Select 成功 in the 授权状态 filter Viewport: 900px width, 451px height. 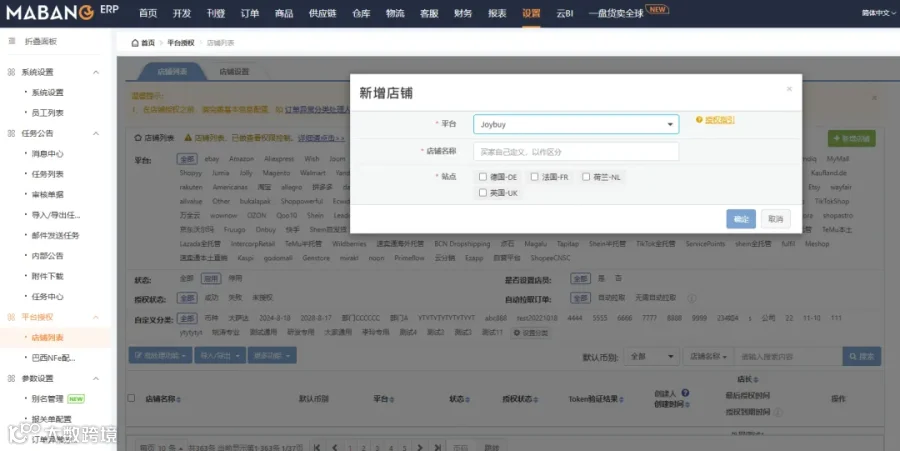click(212, 298)
